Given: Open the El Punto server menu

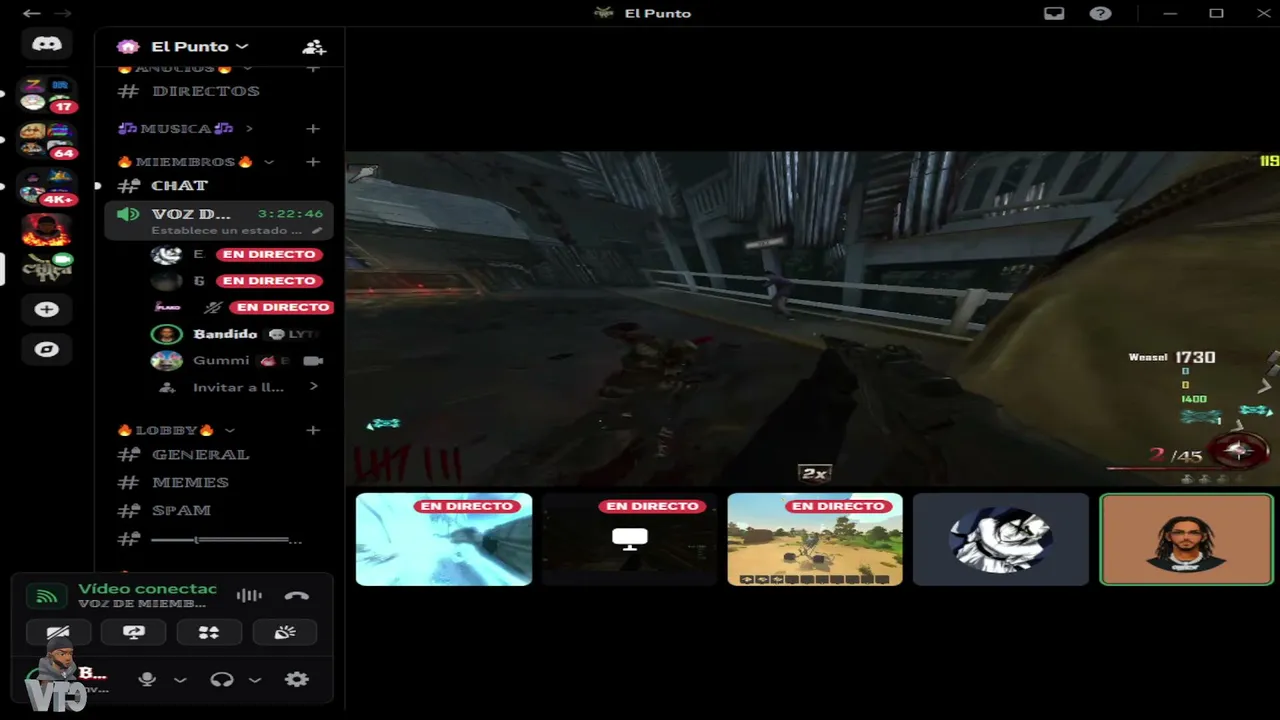Looking at the screenshot, I should [198, 47].
